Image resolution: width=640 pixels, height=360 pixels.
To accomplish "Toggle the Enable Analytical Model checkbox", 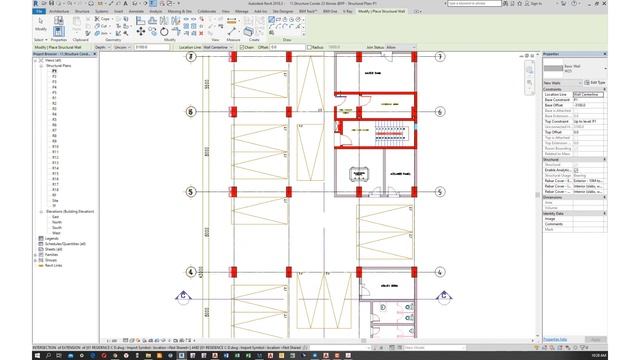I will click(x=576, y=170).
